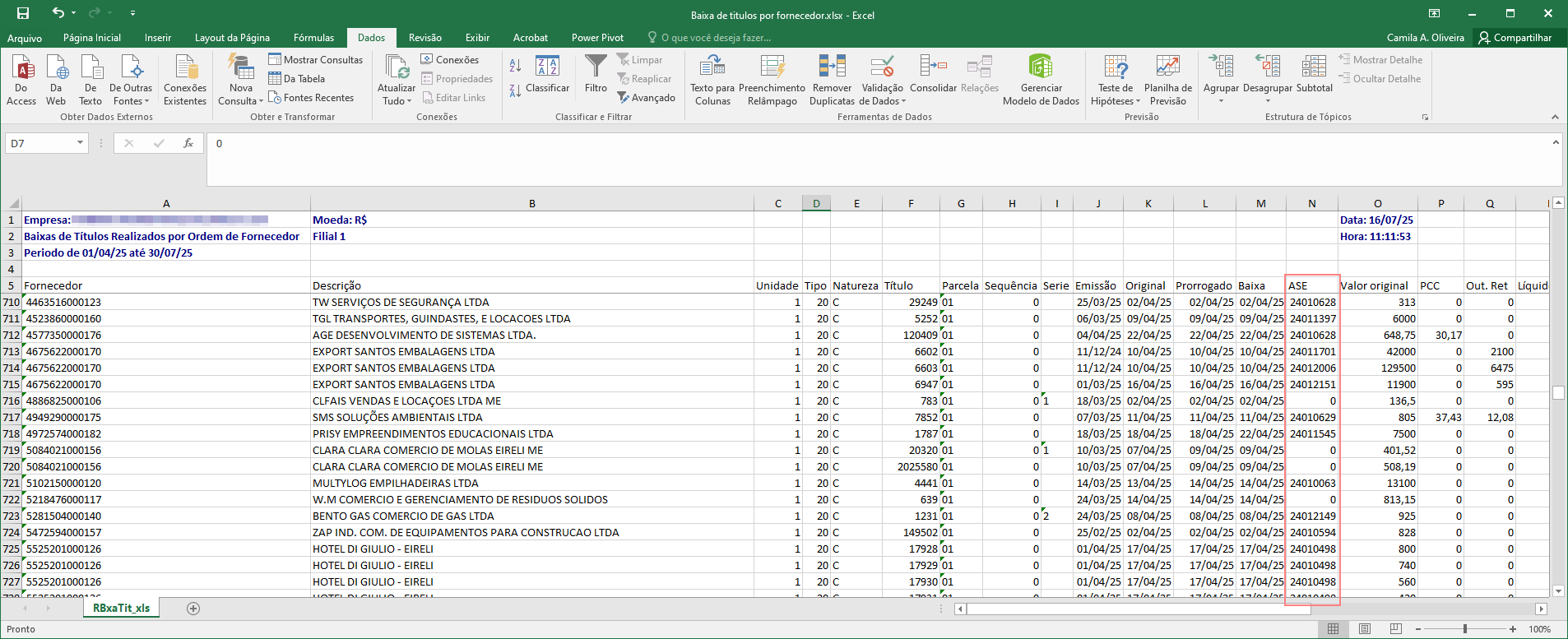Open Conexões Existentes
The width and height of the screenshot is (1568, 639).
pos(185,80)
